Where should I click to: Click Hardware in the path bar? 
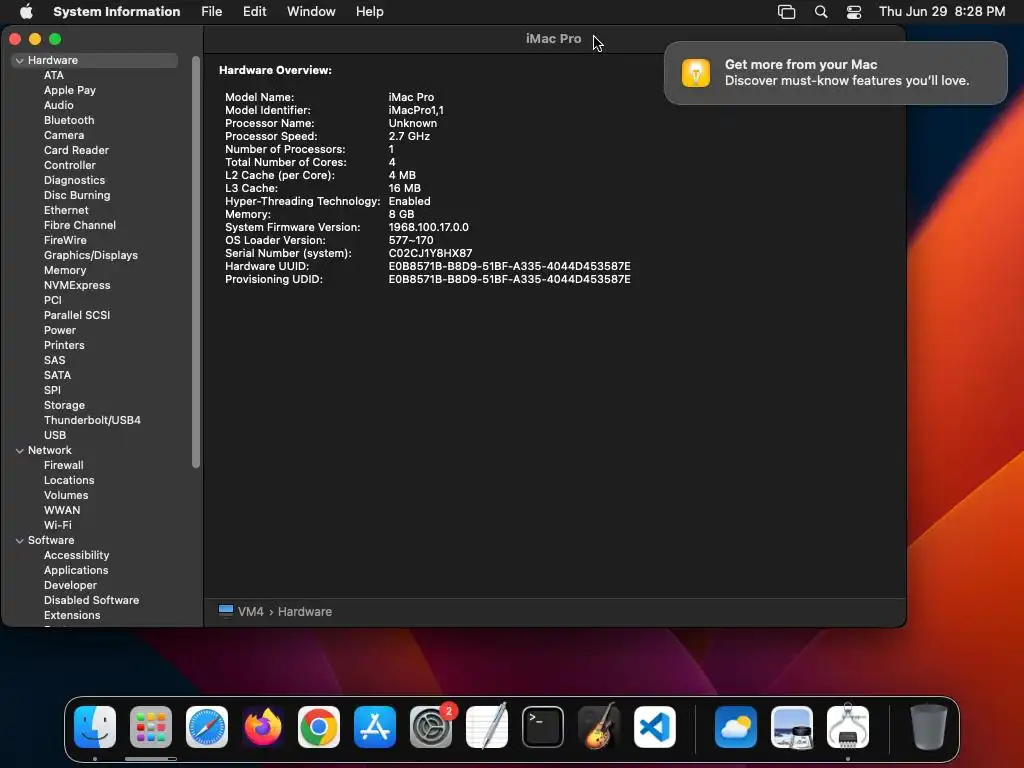304,611
